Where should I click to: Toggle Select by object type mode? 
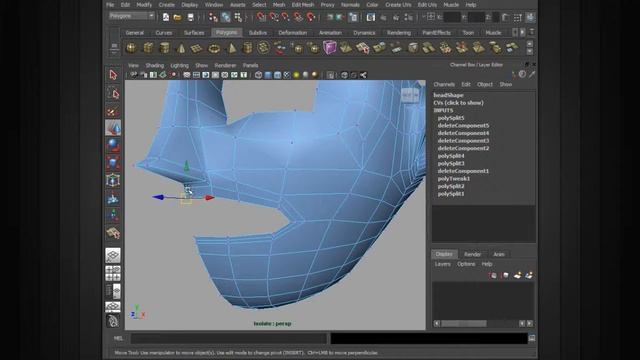226,17
